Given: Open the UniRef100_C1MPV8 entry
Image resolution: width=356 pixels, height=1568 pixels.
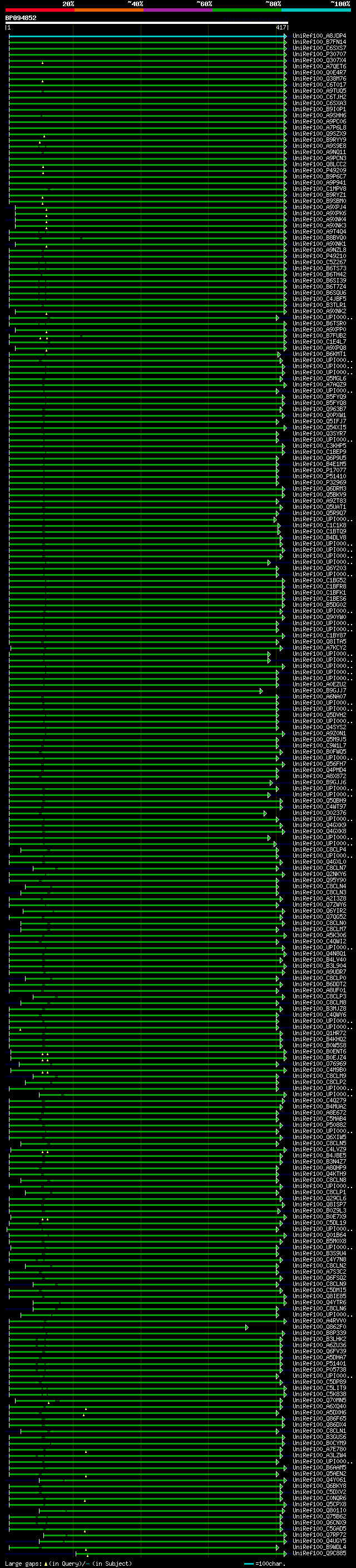Looking at the screenshot, I should click(319, 189).
